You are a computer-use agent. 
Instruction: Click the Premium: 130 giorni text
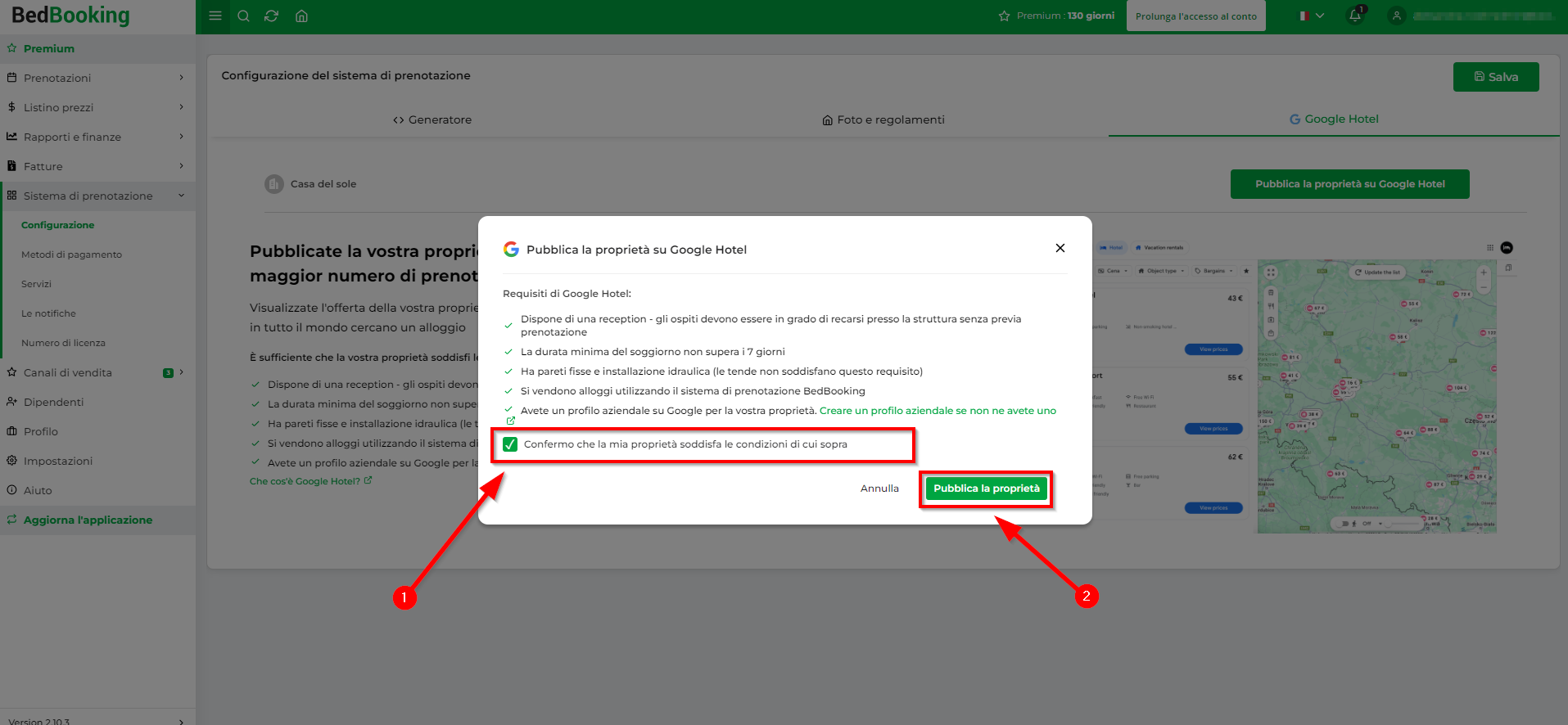click(x=1065, y=16)
